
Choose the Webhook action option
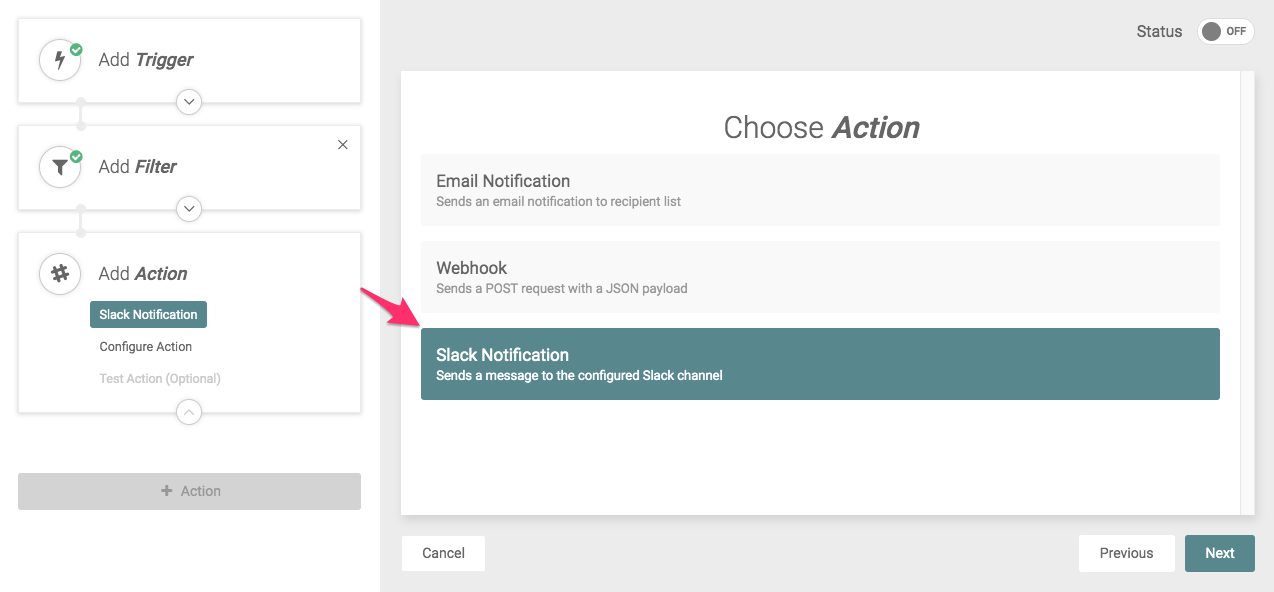coord(820,277)
